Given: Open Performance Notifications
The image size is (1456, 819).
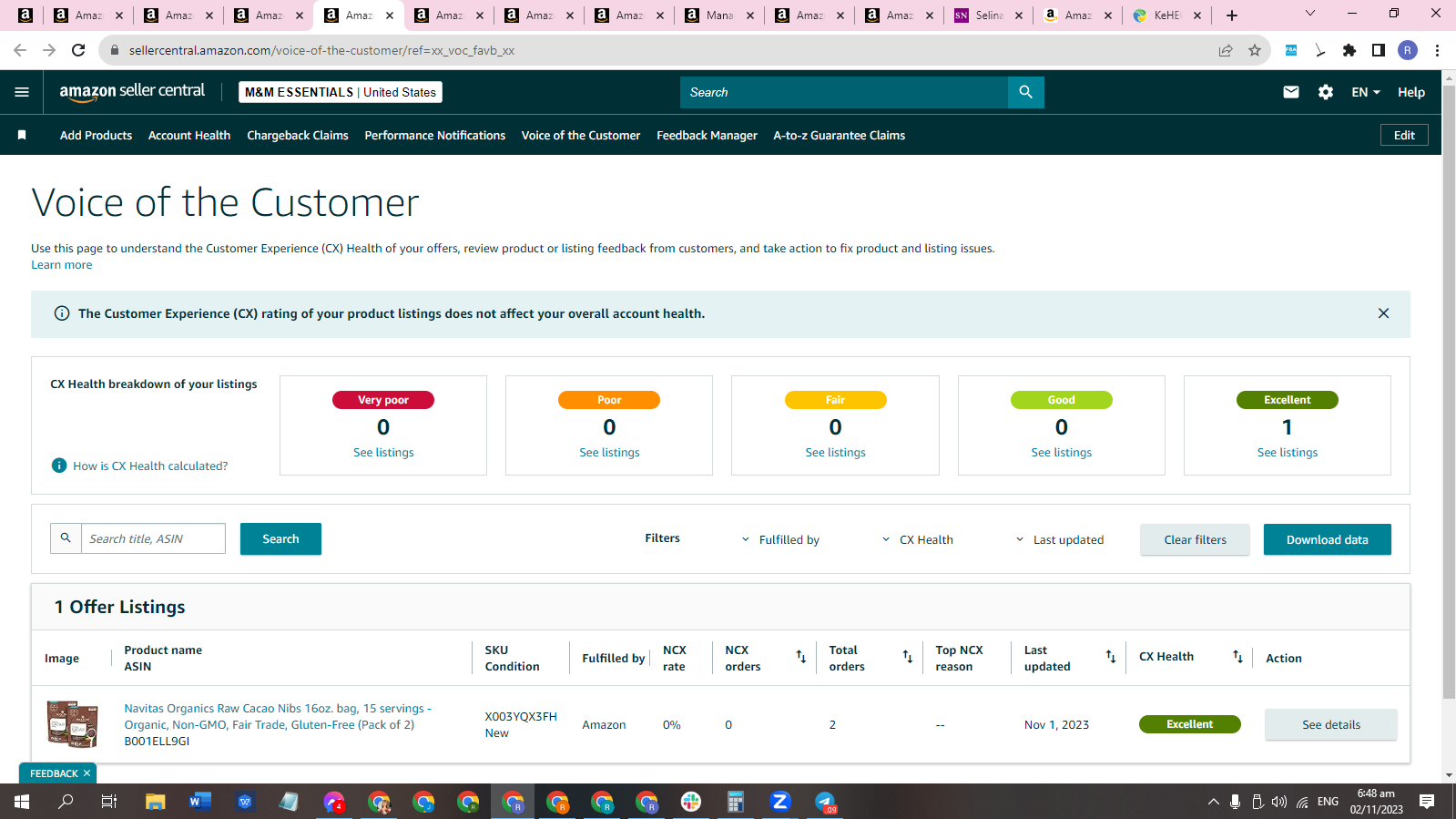Looking at the screenshot, I should pyautogui.click(x=435, y=135).
